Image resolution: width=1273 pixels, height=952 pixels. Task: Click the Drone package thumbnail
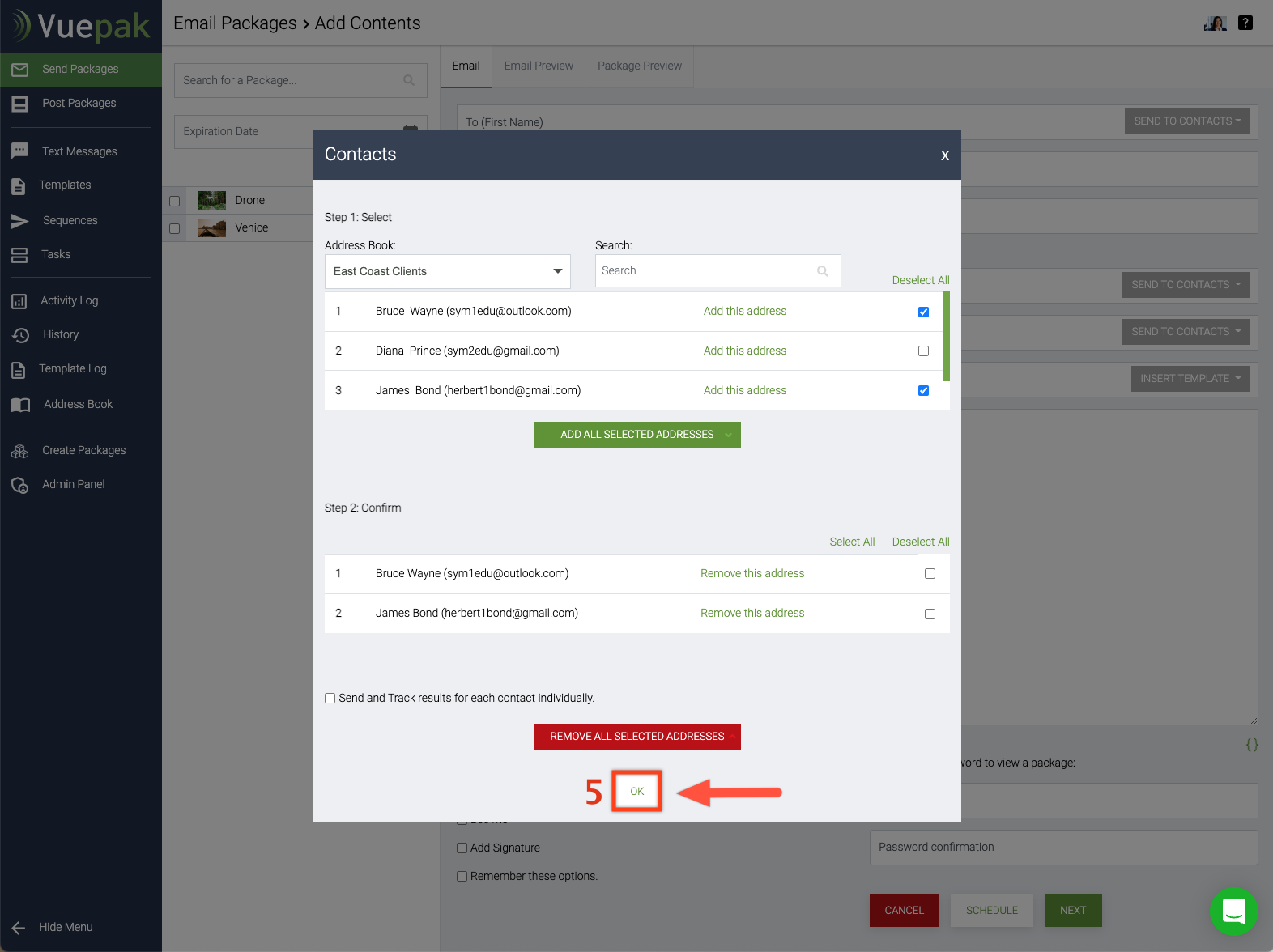(x=211, y=201)
